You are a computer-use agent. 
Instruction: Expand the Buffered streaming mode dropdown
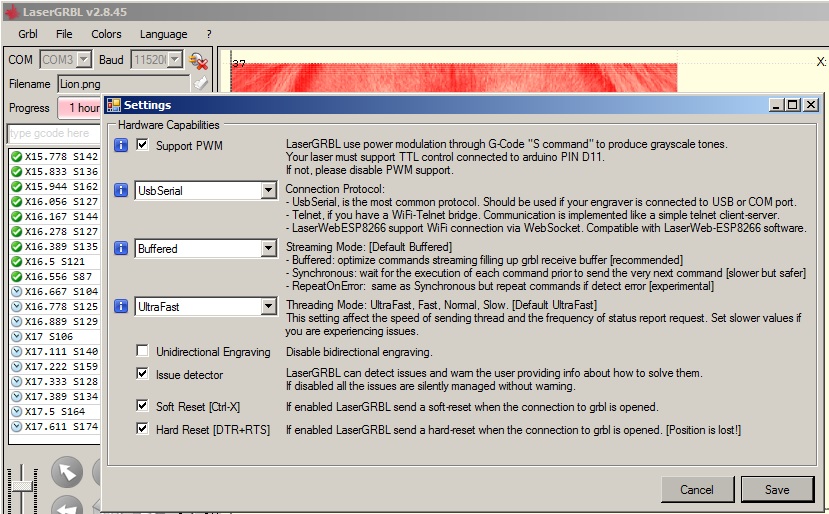tap(269, 248)
